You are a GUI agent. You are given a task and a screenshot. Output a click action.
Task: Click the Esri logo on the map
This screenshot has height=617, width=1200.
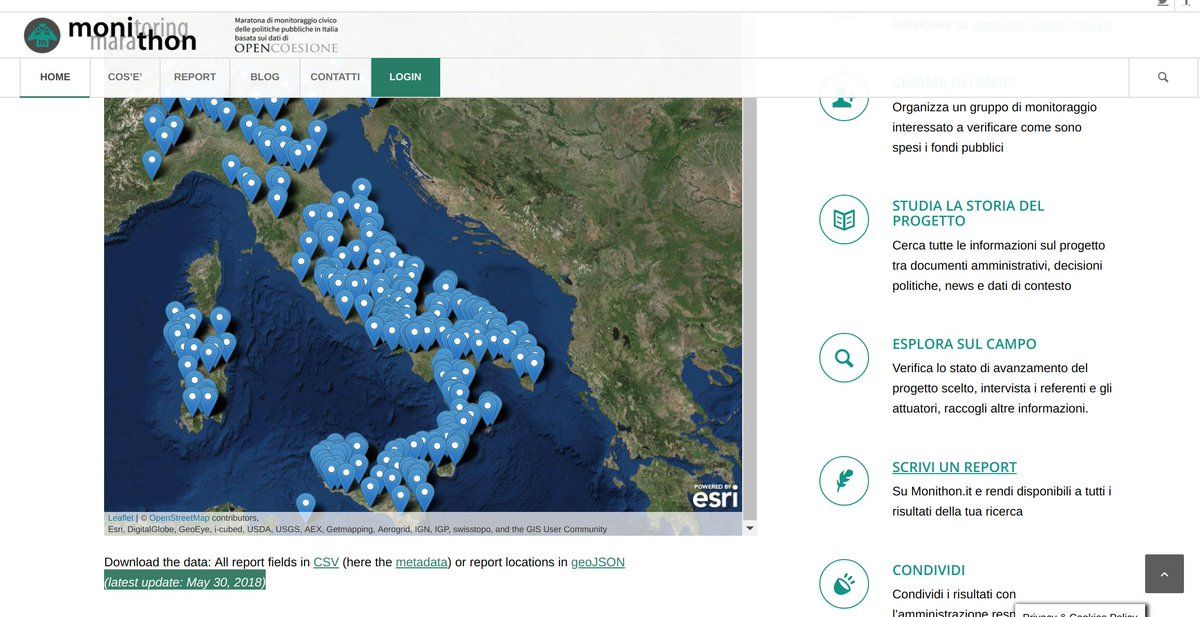pos(715,496)
